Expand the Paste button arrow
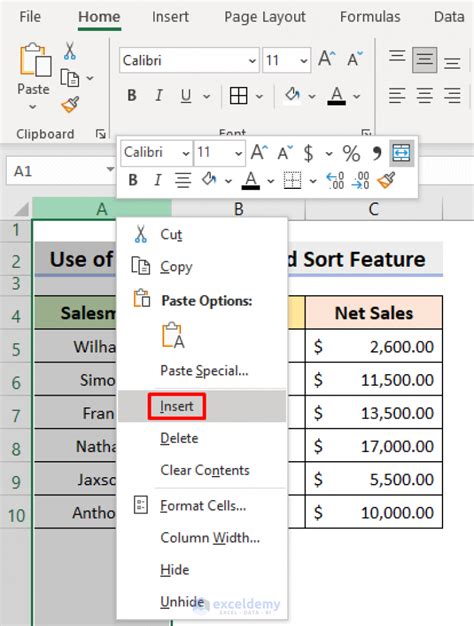Viewport: 474px width, 626px height. tap(33, 107)
